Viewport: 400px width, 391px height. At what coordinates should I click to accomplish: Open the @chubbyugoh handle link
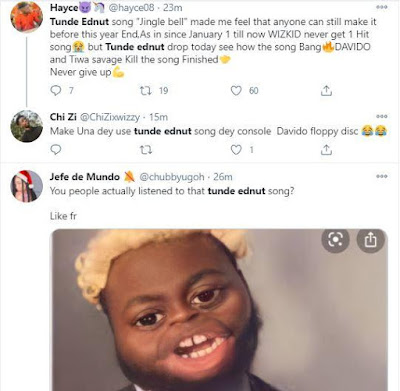[x=172, y=177]
